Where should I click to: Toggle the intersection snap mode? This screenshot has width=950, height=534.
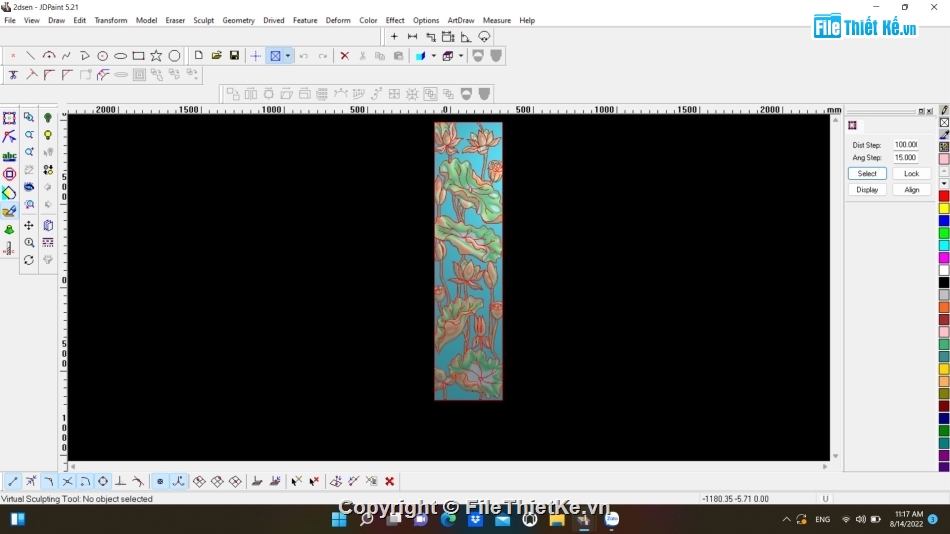click(x=67, y=481)
